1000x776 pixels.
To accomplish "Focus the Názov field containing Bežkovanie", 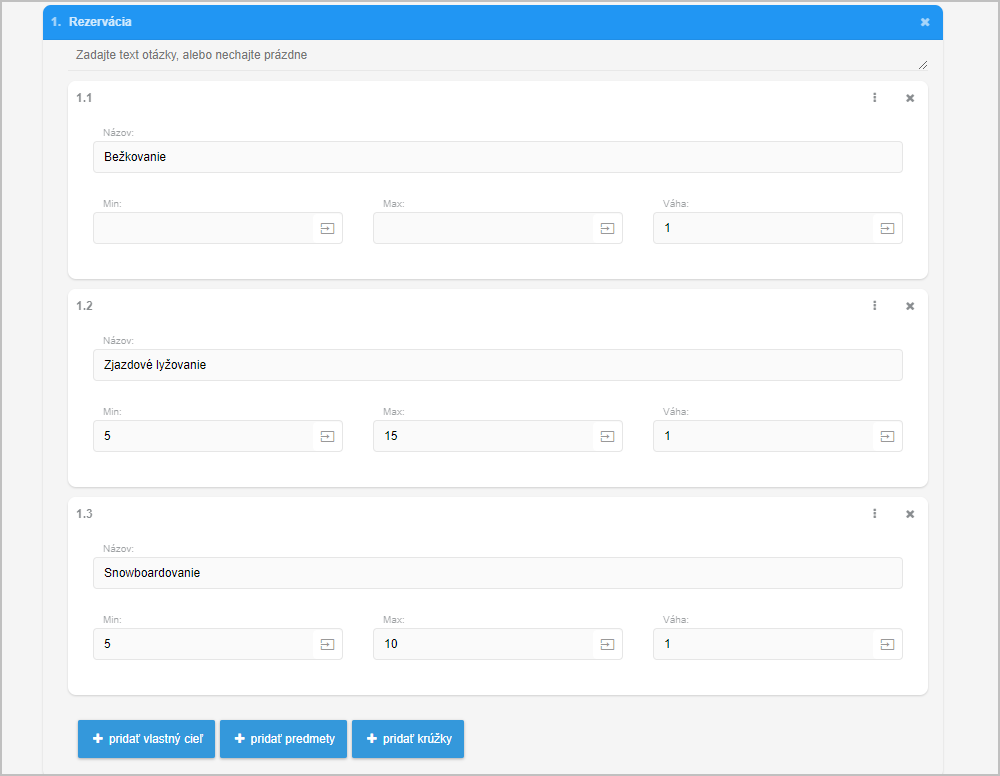I will click(x=497, y=157).
